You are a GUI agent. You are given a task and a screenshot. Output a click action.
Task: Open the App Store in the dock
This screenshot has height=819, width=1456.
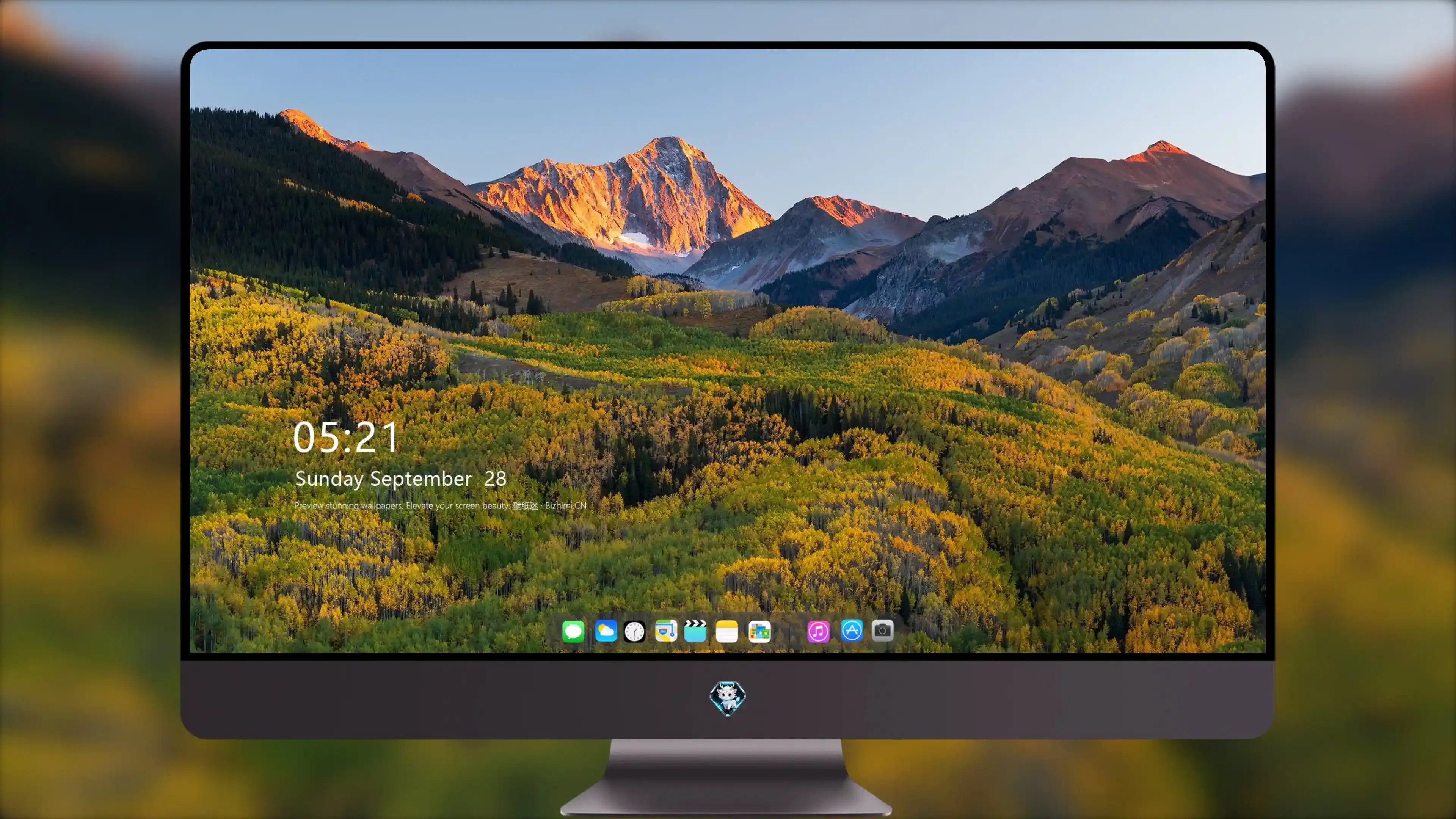pyautogui.click(x=852, y=631)
